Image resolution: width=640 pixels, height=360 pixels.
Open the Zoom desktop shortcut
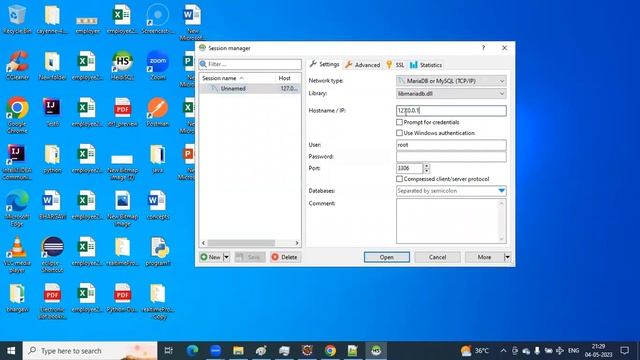click(x=158, y=65)
